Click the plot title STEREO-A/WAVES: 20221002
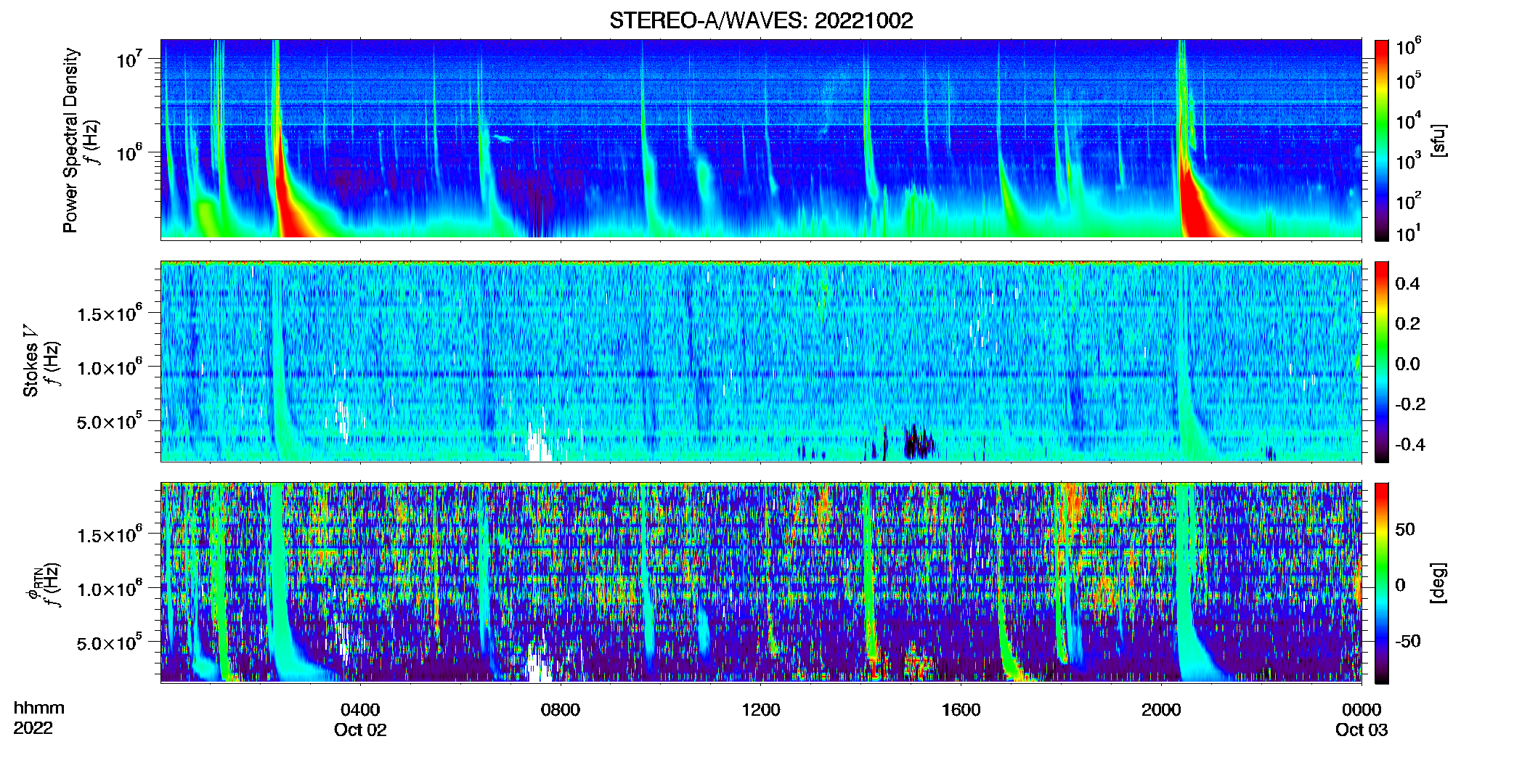The height and width of the screenshot is (784, 1522). [x=761, y=20]
